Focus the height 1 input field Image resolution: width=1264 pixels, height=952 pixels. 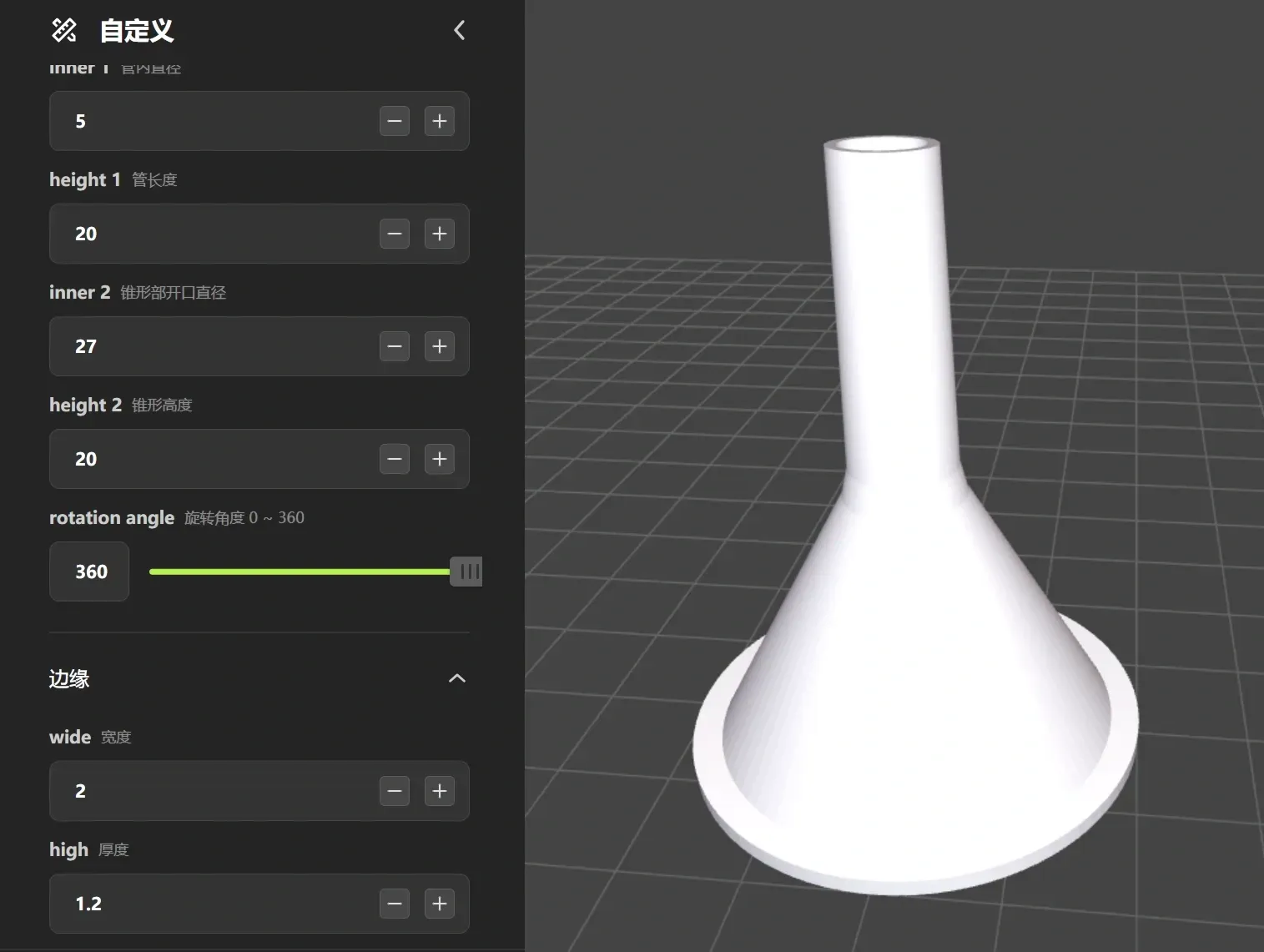pos(259,234)
